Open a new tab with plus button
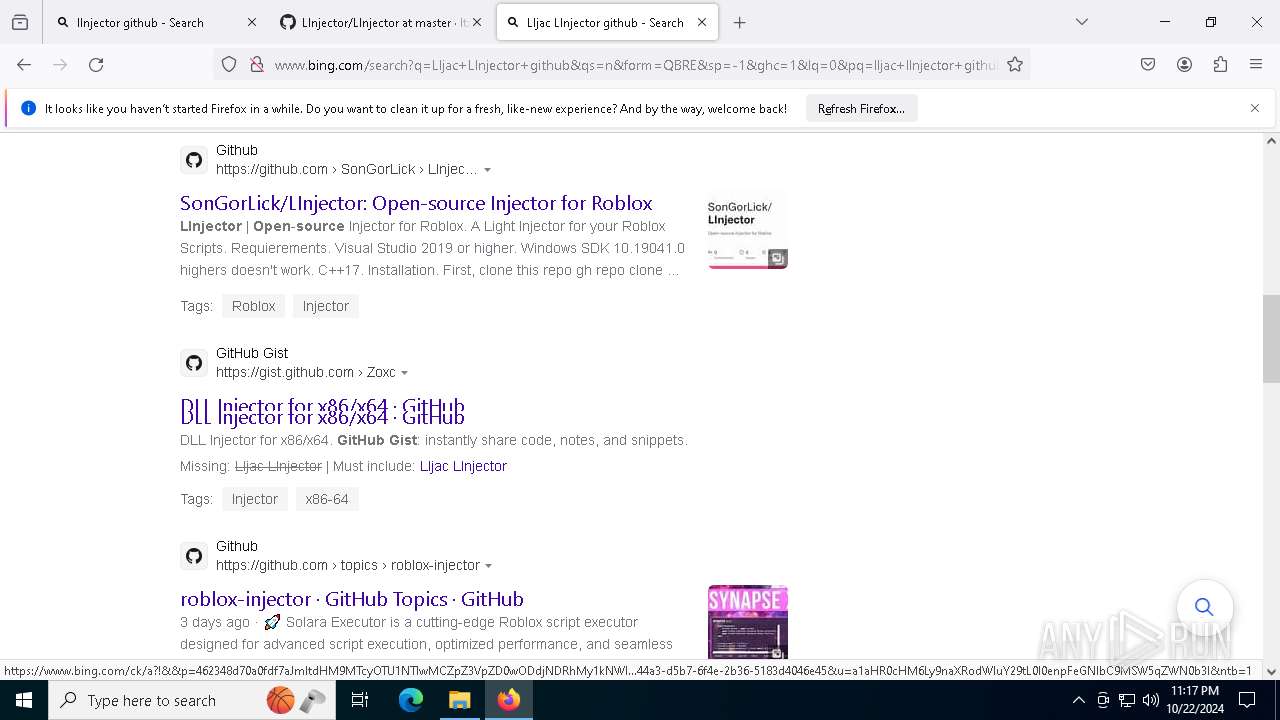 pyautogui.click(x=739, y=22)
